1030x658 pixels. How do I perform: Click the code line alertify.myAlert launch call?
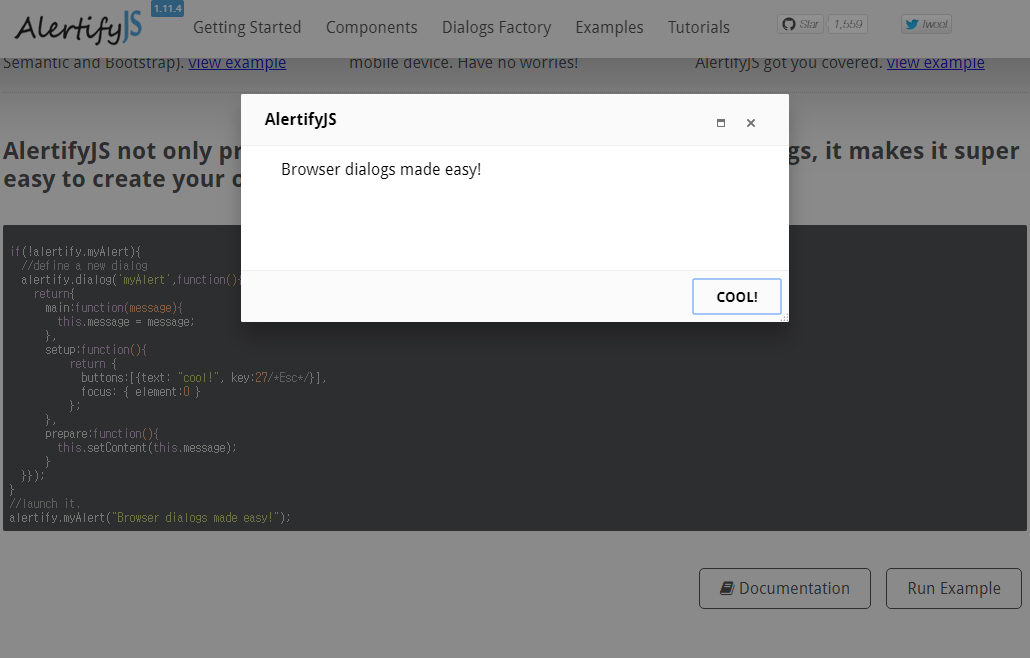tap(150, 518)
